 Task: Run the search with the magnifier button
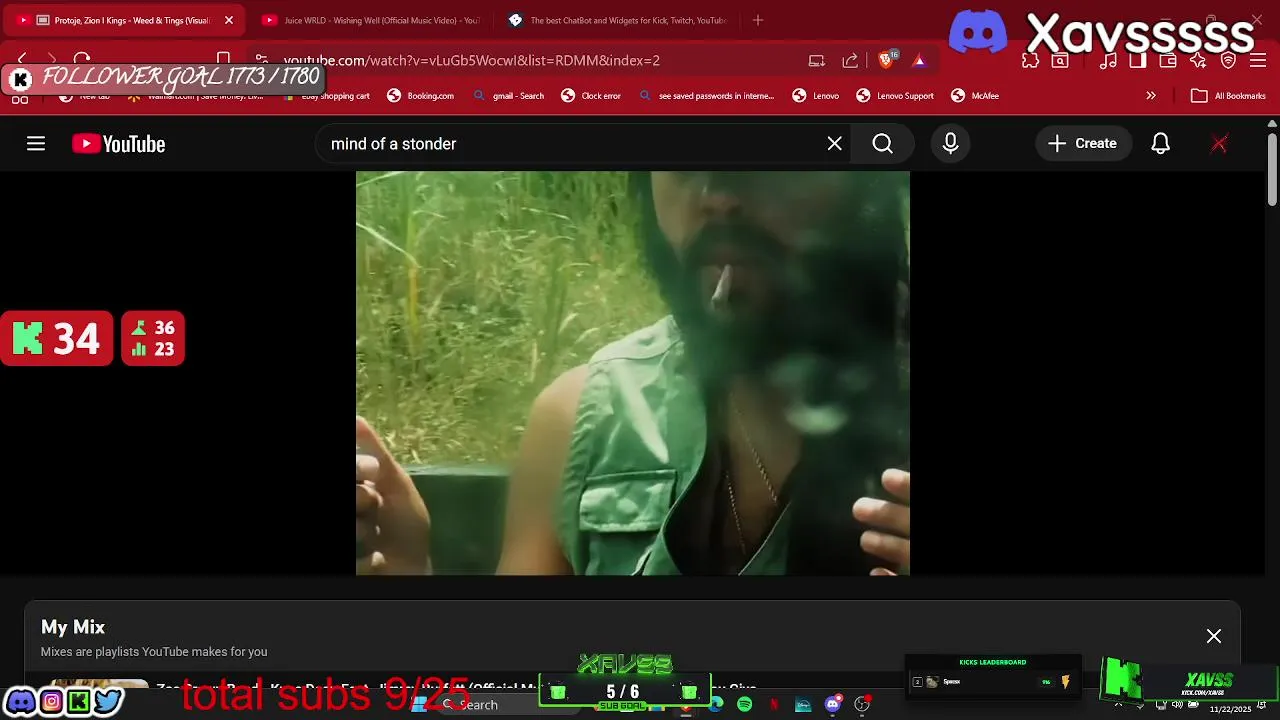click(x=882, y=144)
